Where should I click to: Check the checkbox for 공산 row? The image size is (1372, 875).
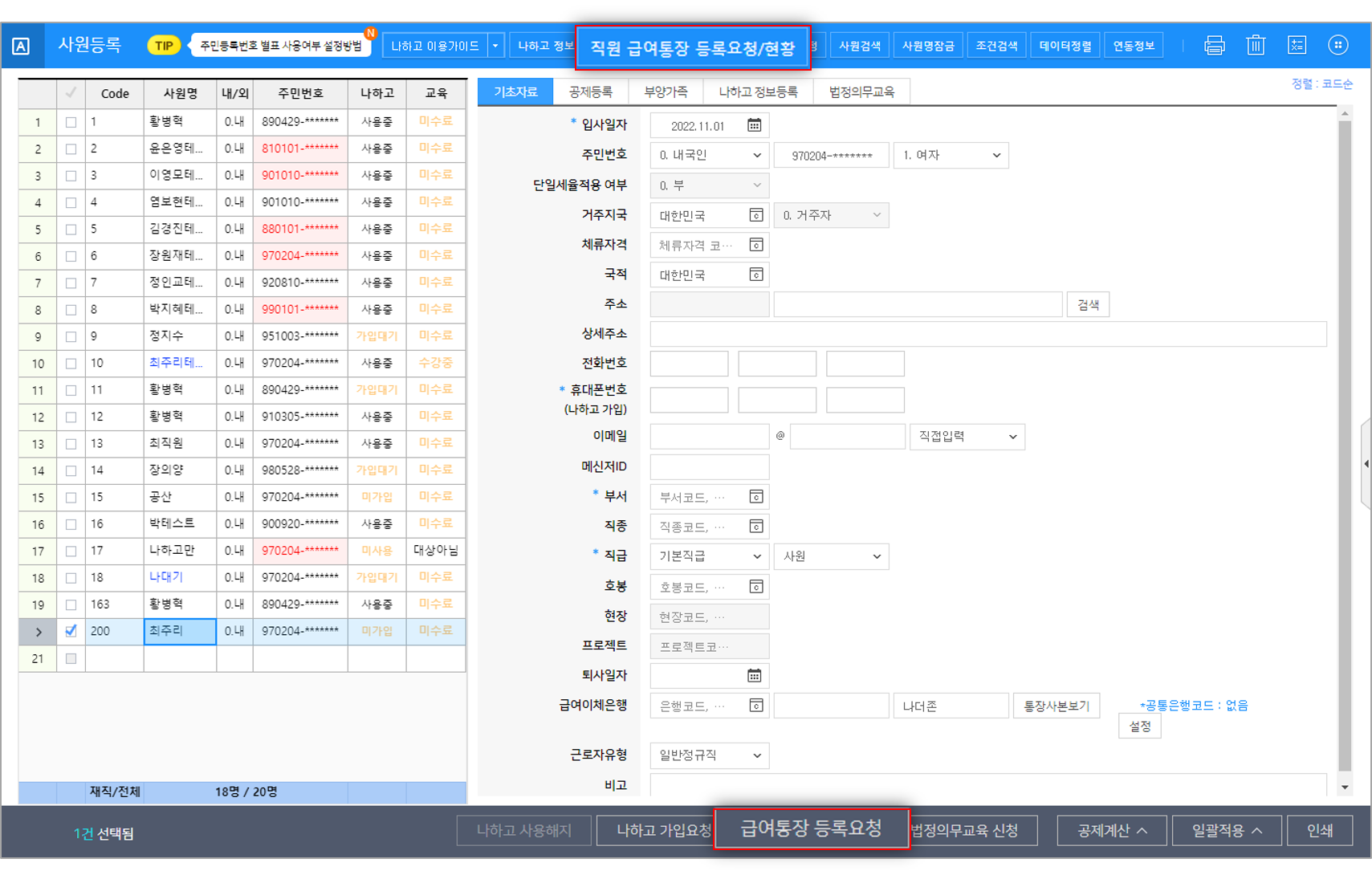coord(71,498)
